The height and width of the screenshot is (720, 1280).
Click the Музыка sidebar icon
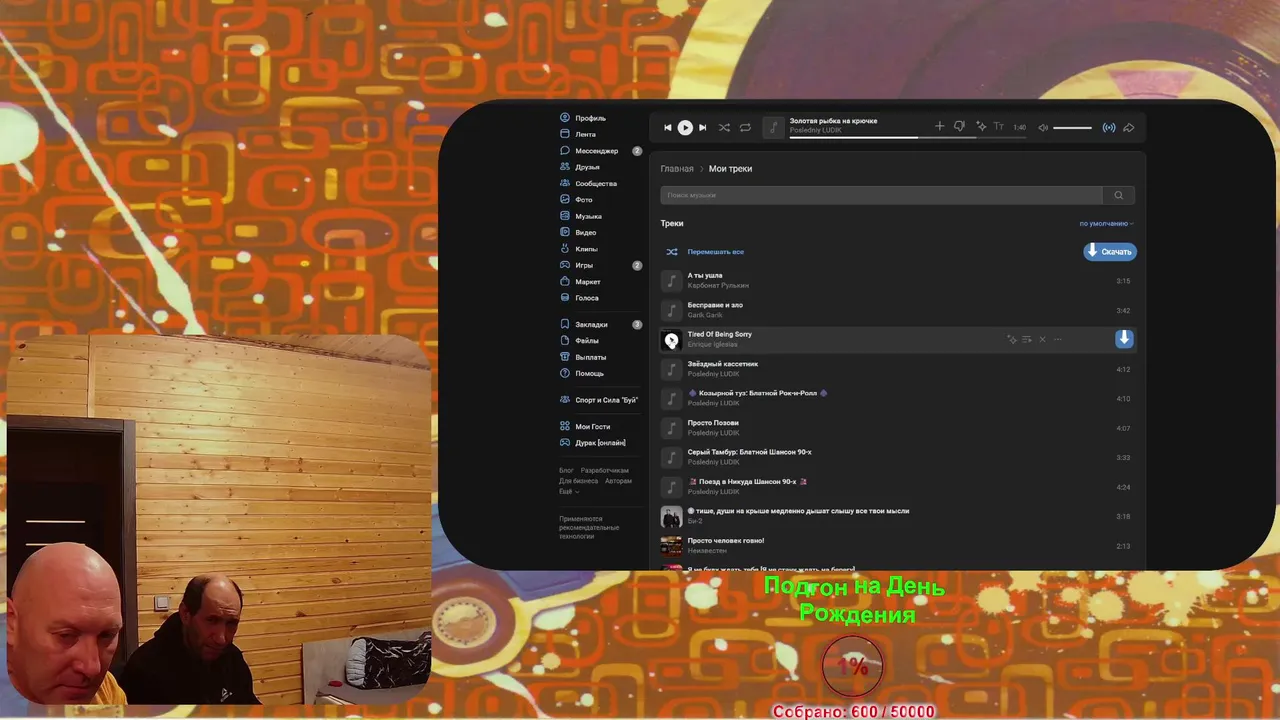565,216
